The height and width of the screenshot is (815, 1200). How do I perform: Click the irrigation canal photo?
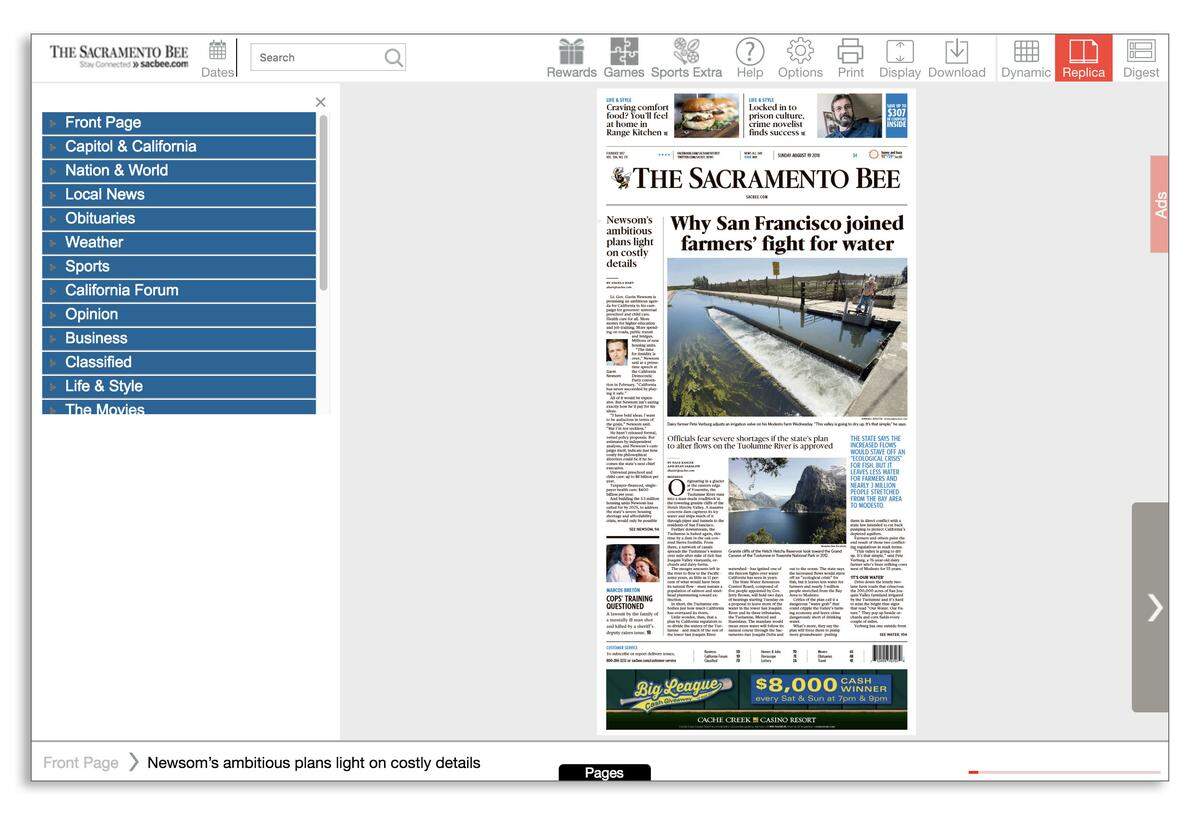tap(787, 337)
